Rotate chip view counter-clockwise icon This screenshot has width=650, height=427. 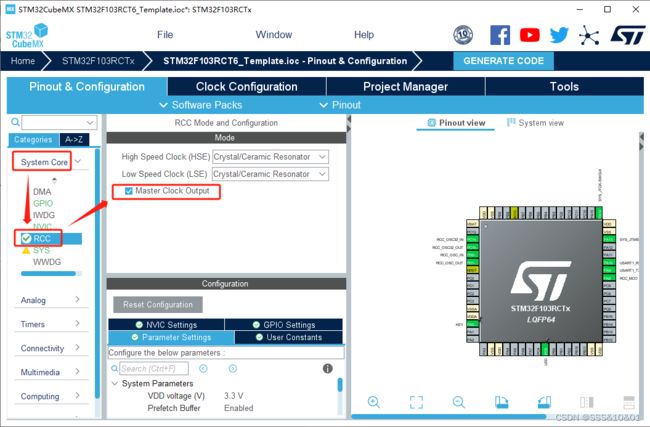click(544, 402)
